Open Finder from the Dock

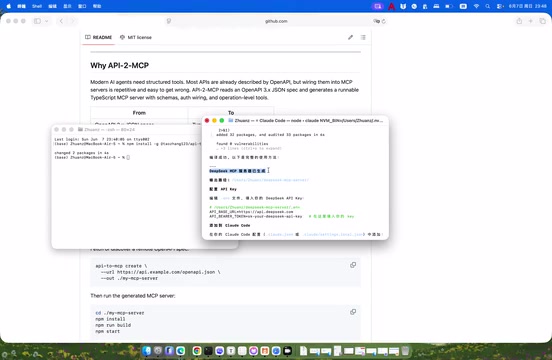(147, 350)
